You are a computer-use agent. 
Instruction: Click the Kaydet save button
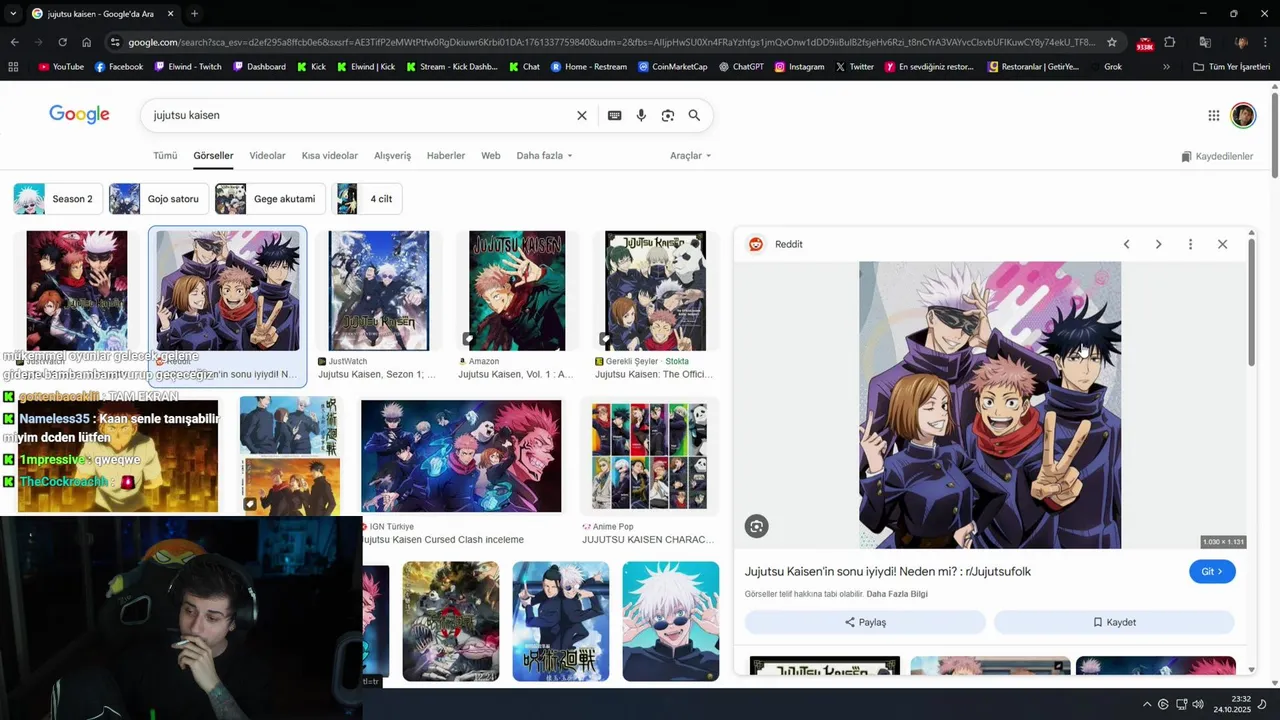click(x=1114, y=622)
